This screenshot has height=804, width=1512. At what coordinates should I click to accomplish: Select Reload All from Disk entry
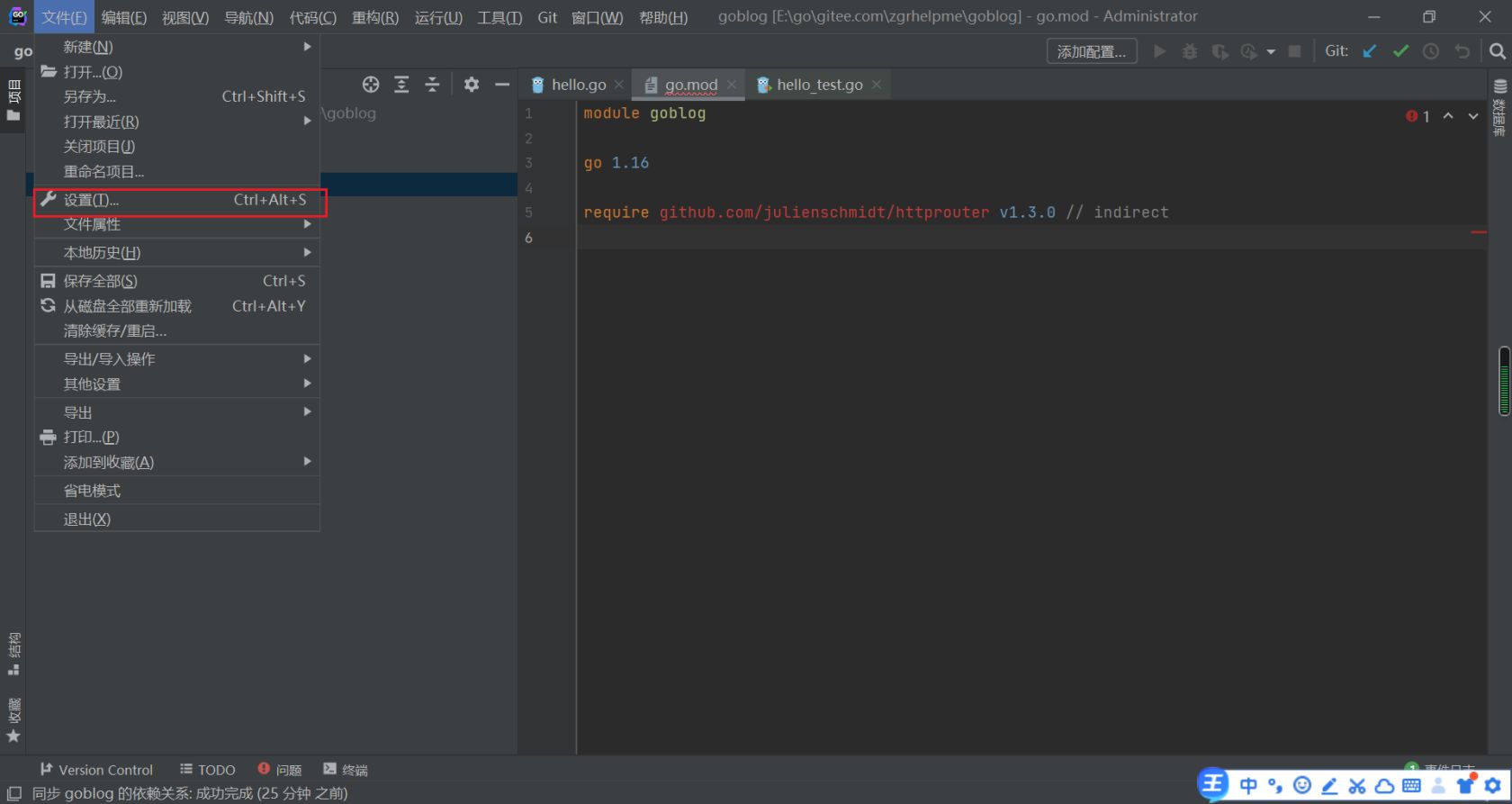(177, 306)
